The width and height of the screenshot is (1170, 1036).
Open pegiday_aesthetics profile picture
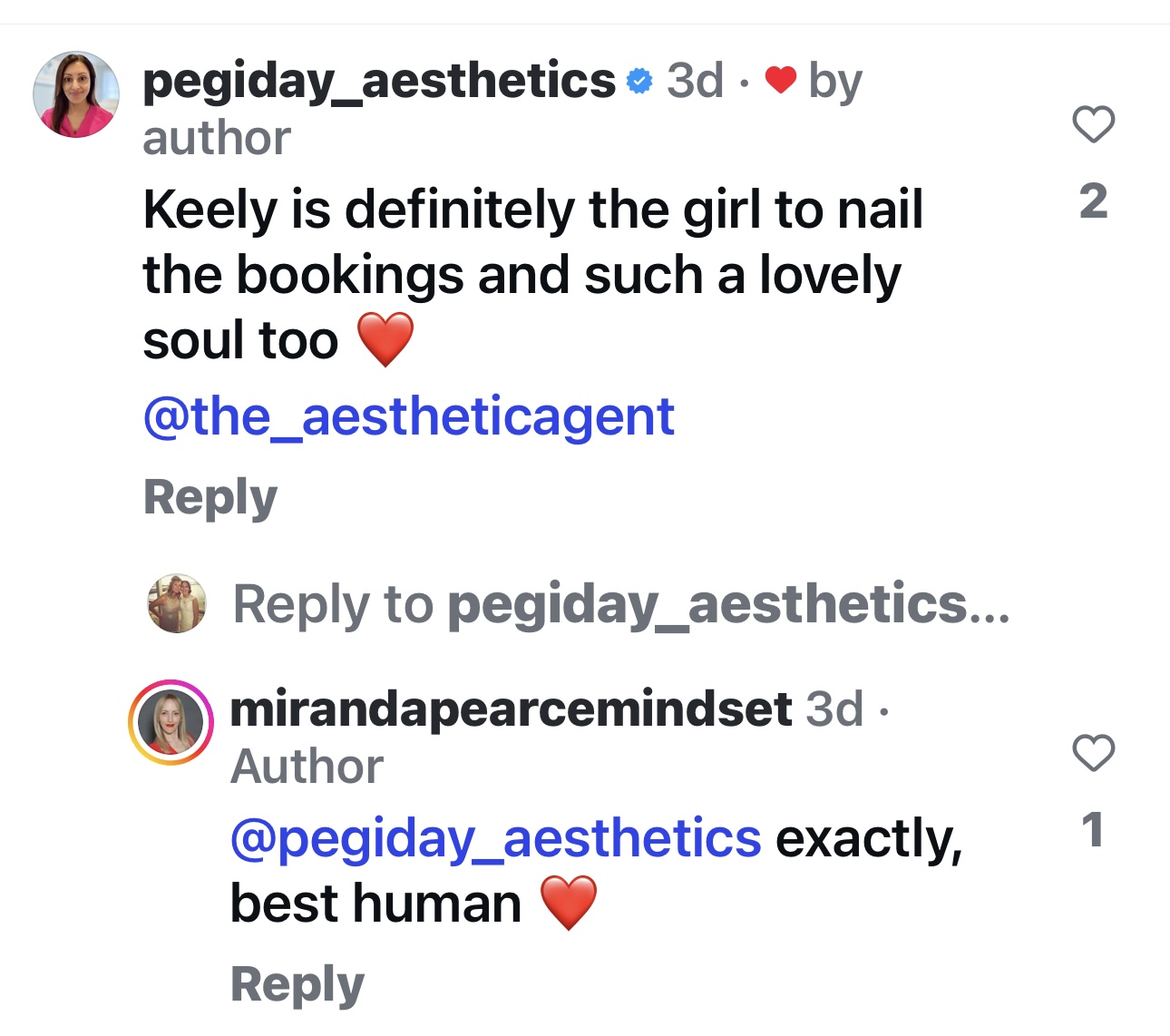(x=76, y=94)
